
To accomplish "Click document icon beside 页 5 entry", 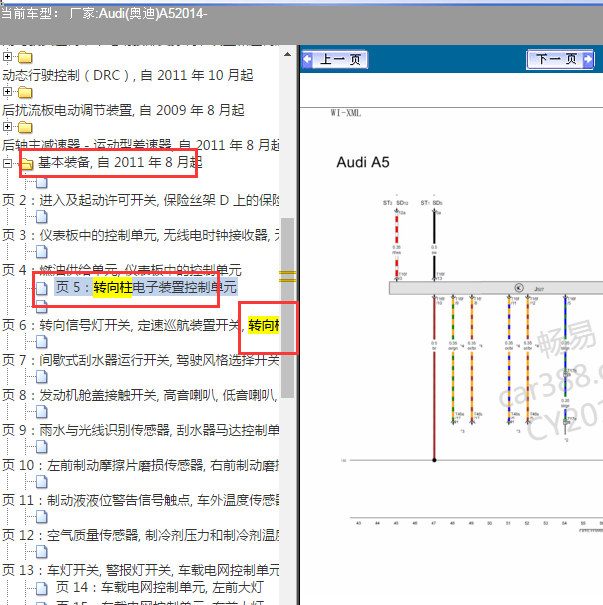I will 42,288.
